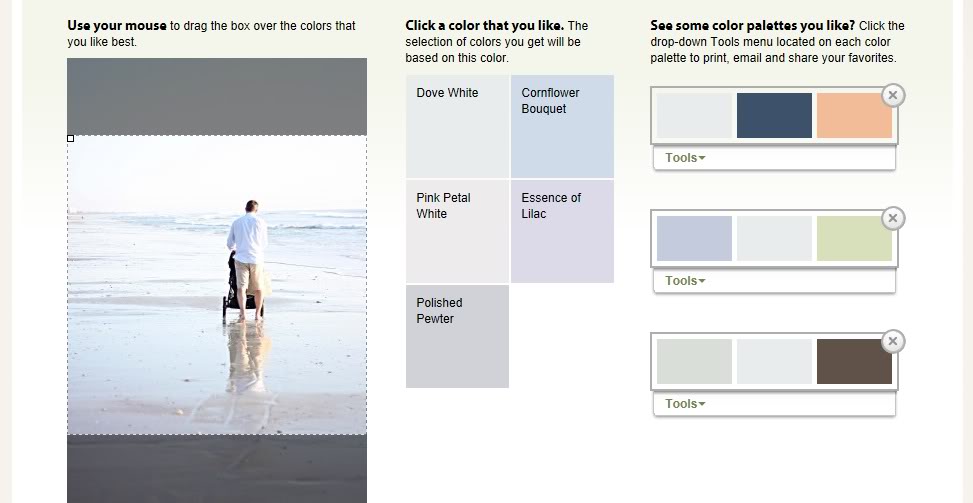This screenshot has width=973, height=503.
Task: Click the sage gray swatch in third palette
Action: pyautogui.click(x=694, y=361)
